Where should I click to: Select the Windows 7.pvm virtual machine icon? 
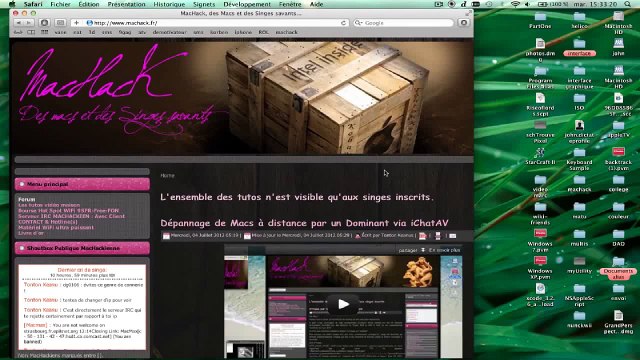[540, 241]
